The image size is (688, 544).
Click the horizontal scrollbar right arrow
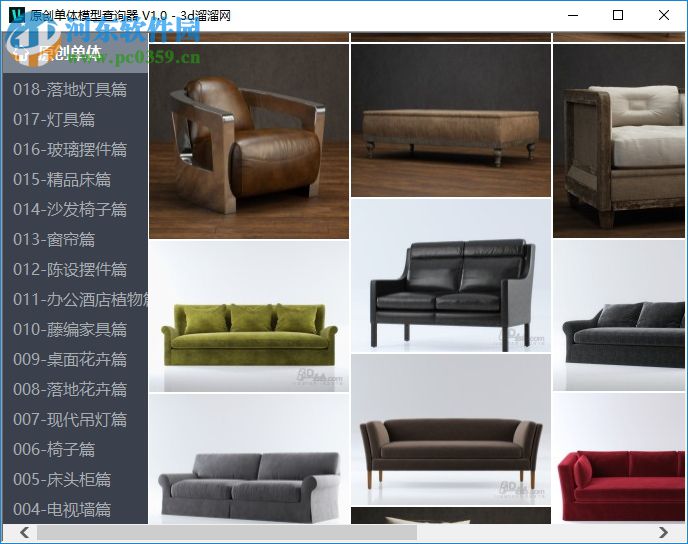pyautogui.click(x=663, y=533)
